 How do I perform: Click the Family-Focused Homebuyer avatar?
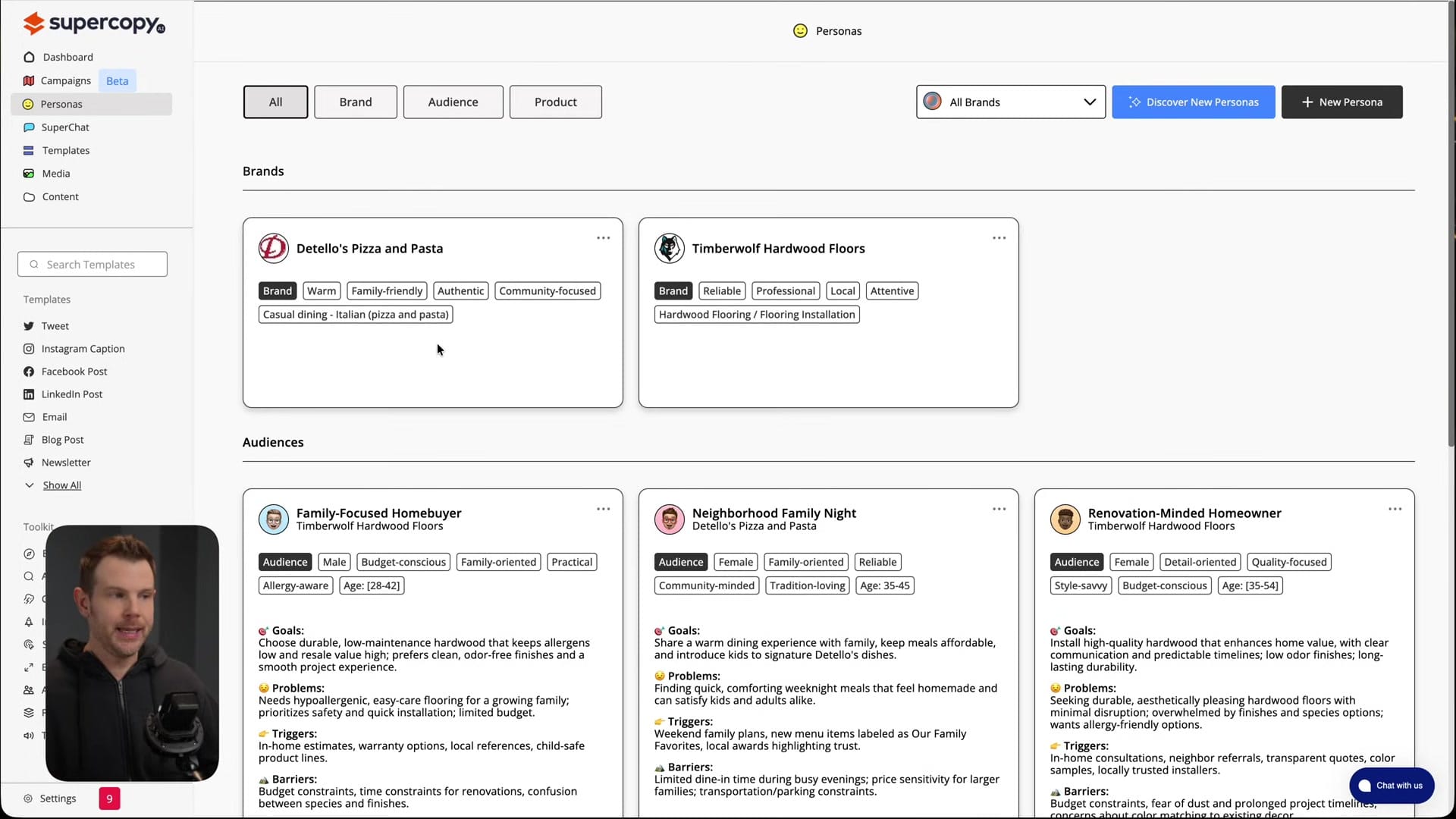coord(273,519)
